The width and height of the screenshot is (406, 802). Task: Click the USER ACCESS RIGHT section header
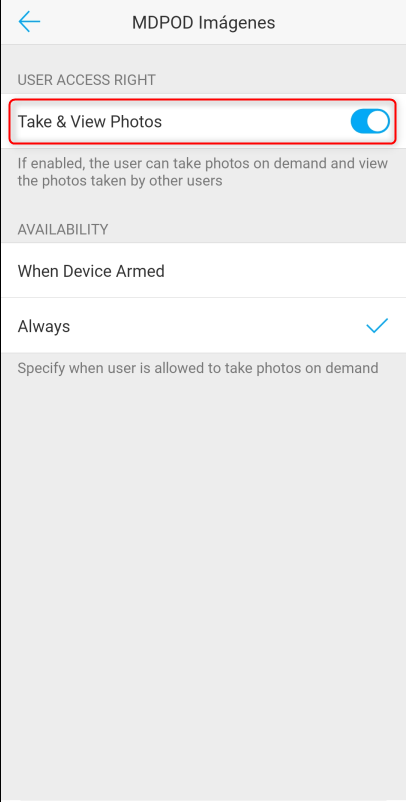coord(86,80)
